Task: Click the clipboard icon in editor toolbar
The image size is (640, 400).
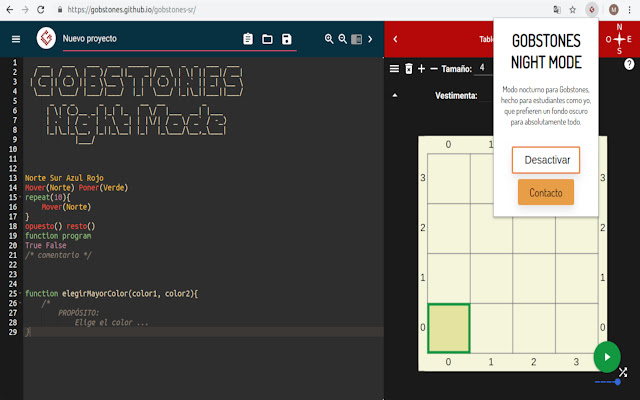Action: (x=248, y=39)
